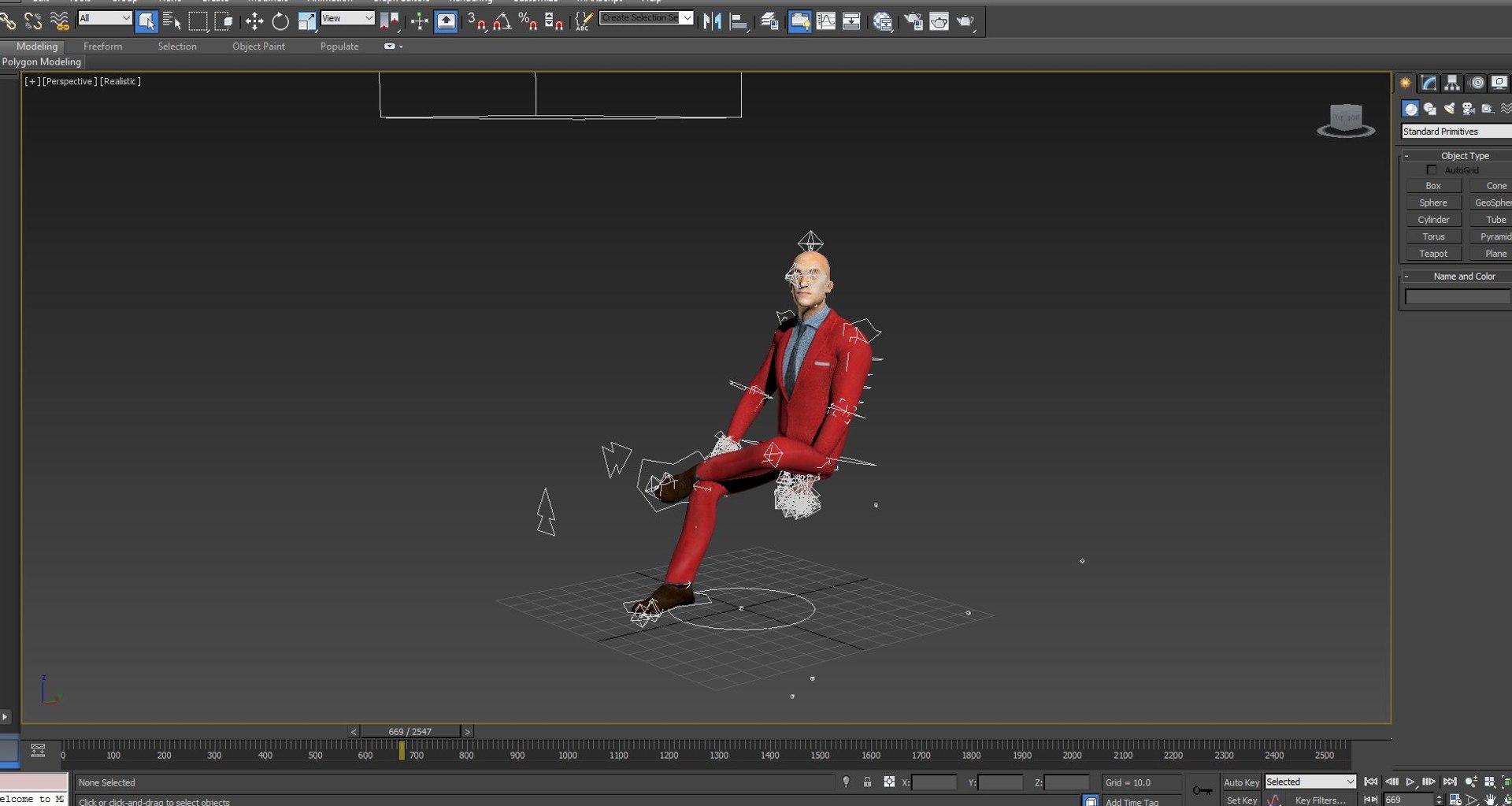Switch to the Freeform ribbon tab
The height and width of the screenshot is (806, 1512).
tap(103, 46)
